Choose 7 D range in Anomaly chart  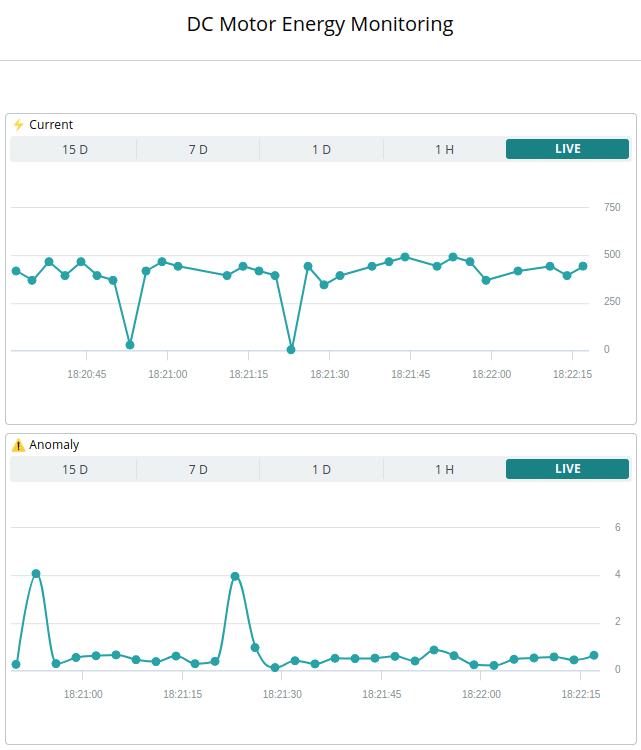point(198,469)
